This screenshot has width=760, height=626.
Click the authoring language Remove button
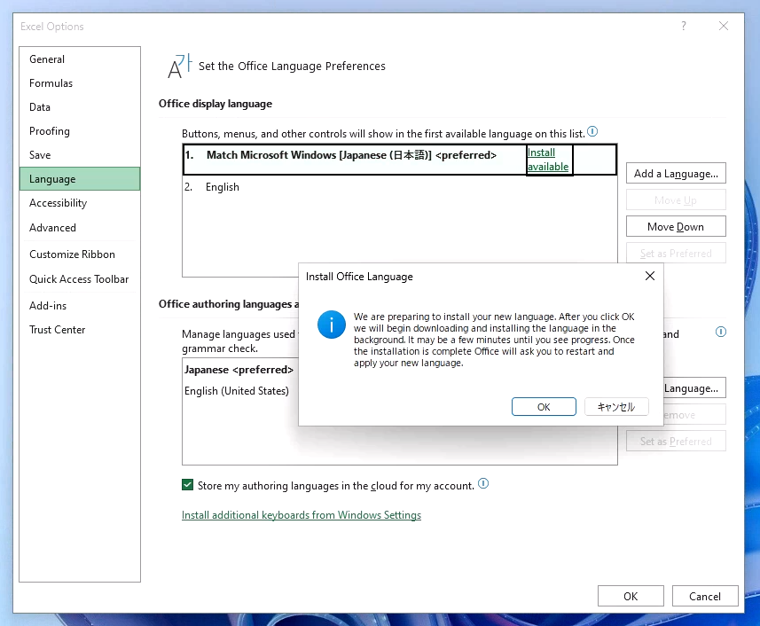(x=694, y=415)
